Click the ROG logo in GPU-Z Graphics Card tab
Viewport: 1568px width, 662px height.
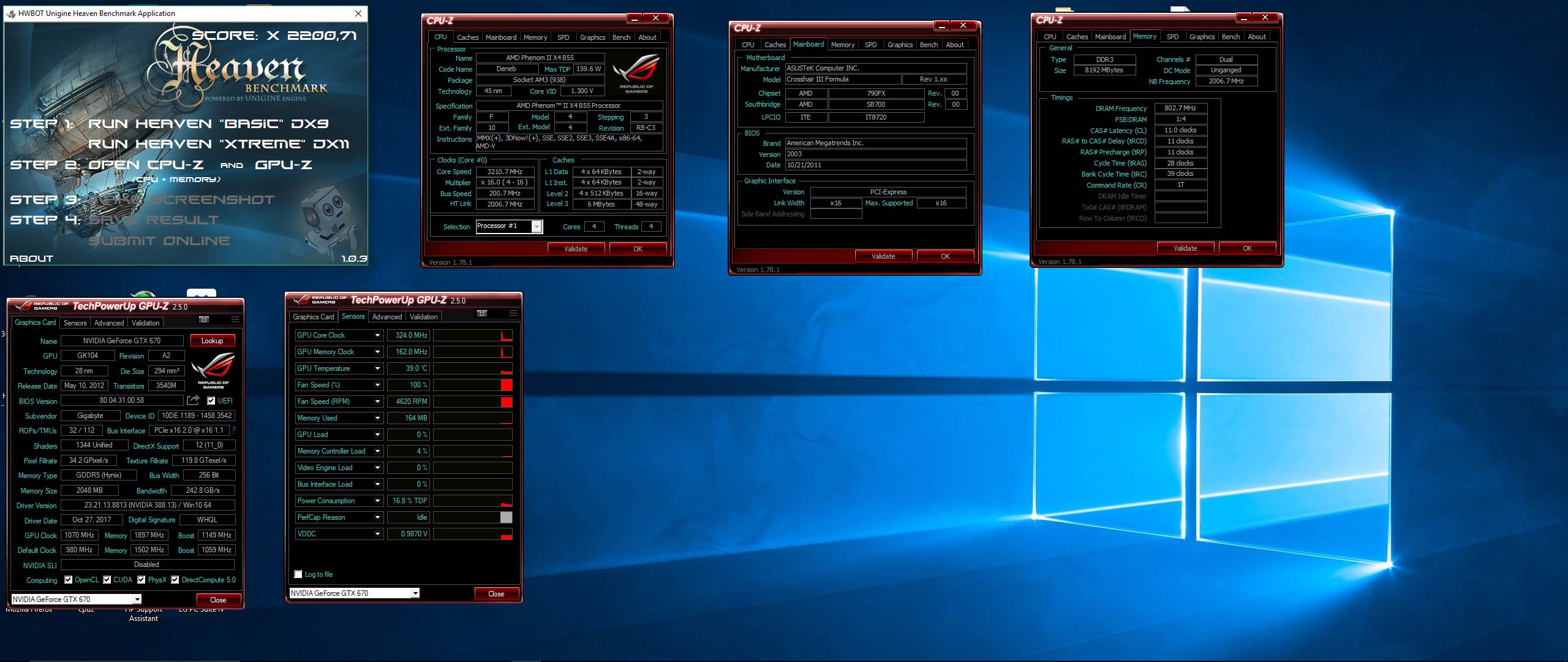(x=213, y=370)
